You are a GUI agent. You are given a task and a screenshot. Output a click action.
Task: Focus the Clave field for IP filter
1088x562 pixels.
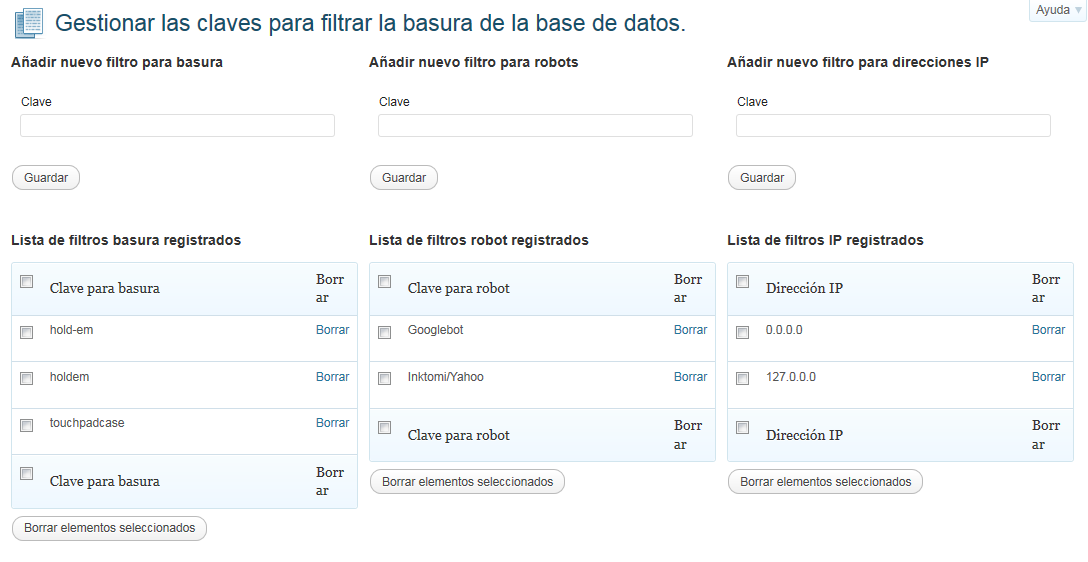coord(893,126)
